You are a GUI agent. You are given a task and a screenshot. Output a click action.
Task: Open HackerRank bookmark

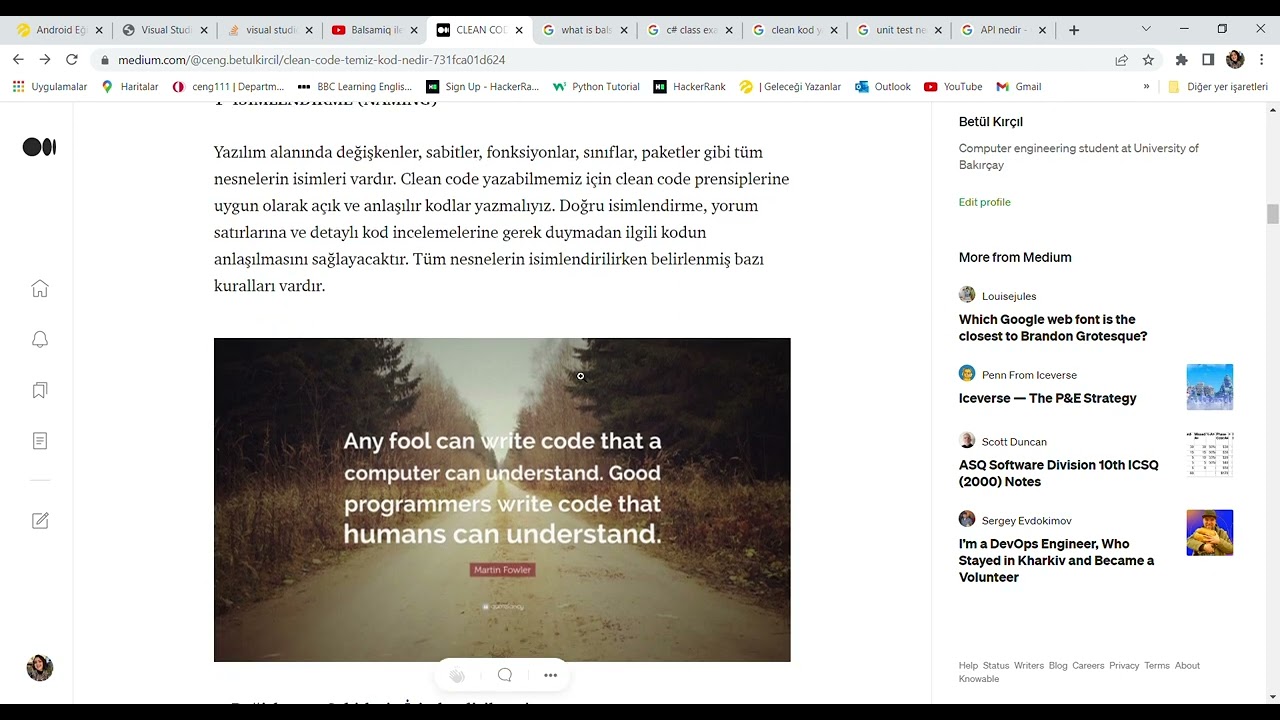point(689,87)
